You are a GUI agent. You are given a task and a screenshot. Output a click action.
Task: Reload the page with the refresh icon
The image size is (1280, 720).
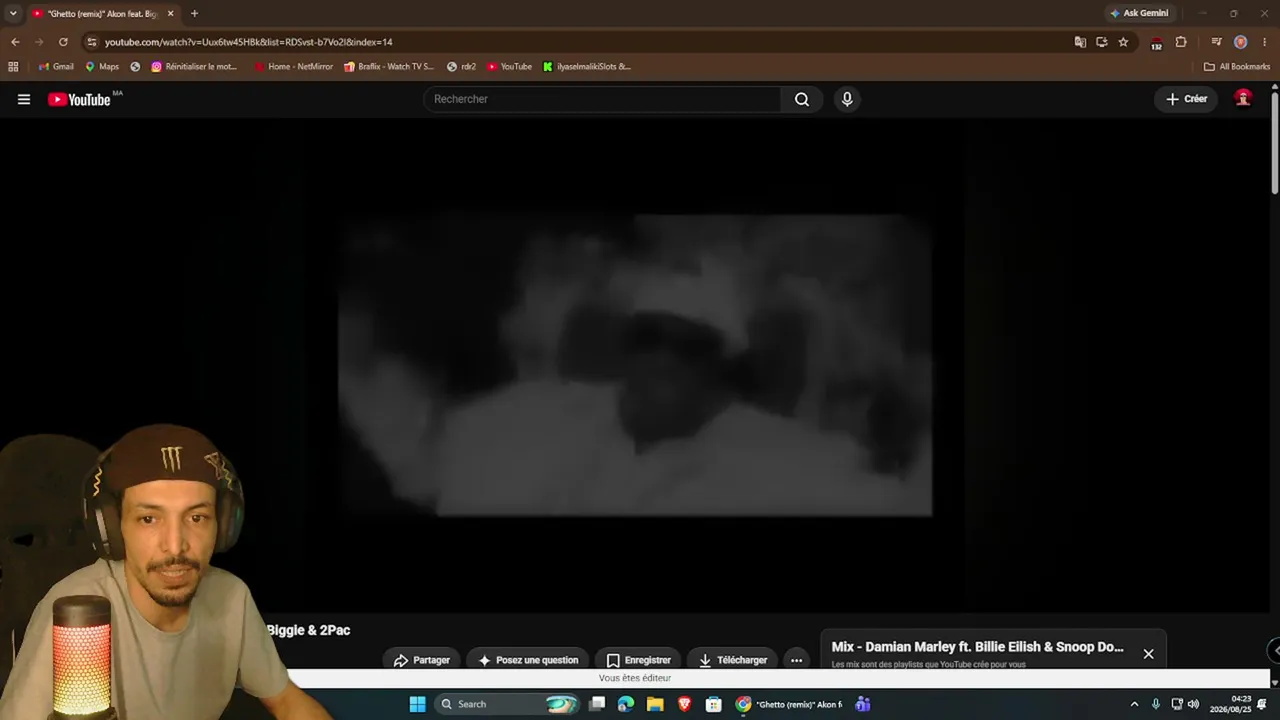pyautogui.click(x=63, y=42)
